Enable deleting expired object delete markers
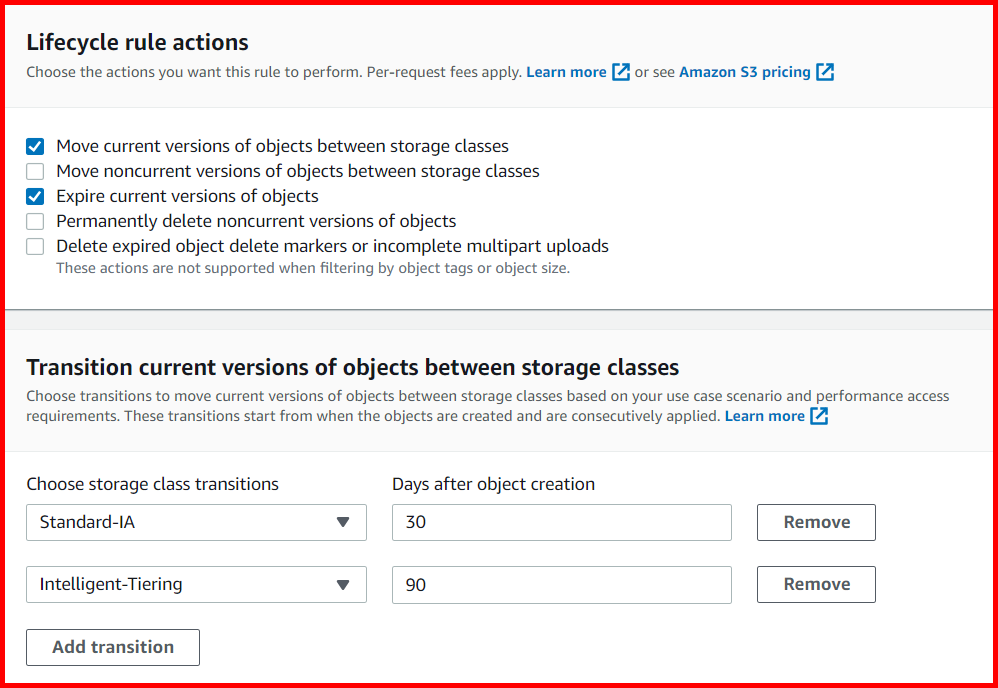Image resolution: width=998 pixels, height=688 pixels. pyautogui.click(x=35, y=246)
